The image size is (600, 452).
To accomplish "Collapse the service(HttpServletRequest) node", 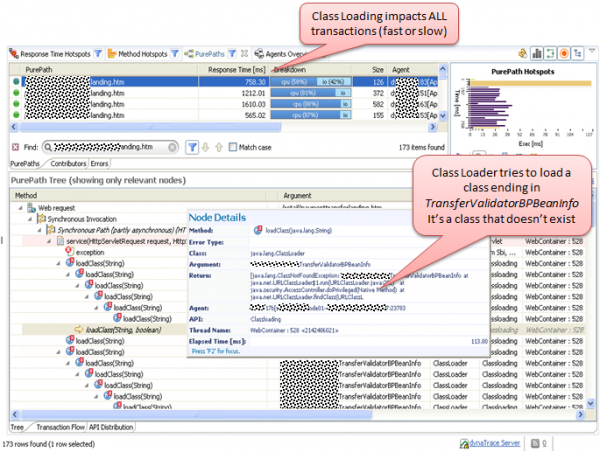I will pos(49,241).
